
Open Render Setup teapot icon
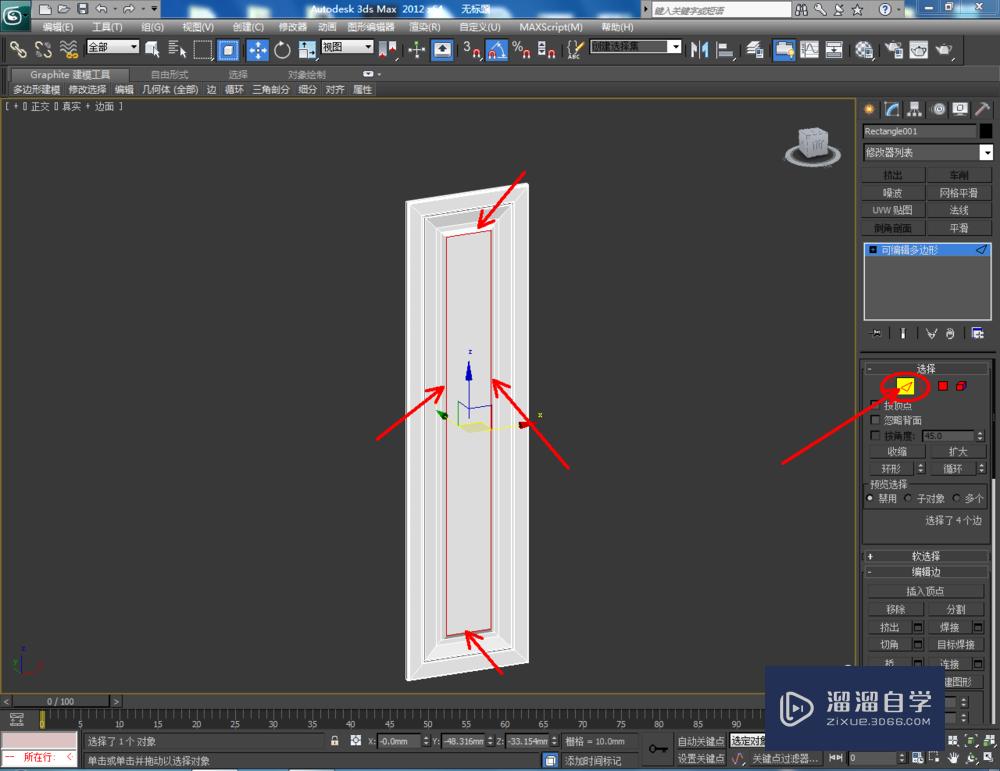[x=894, y=49]
